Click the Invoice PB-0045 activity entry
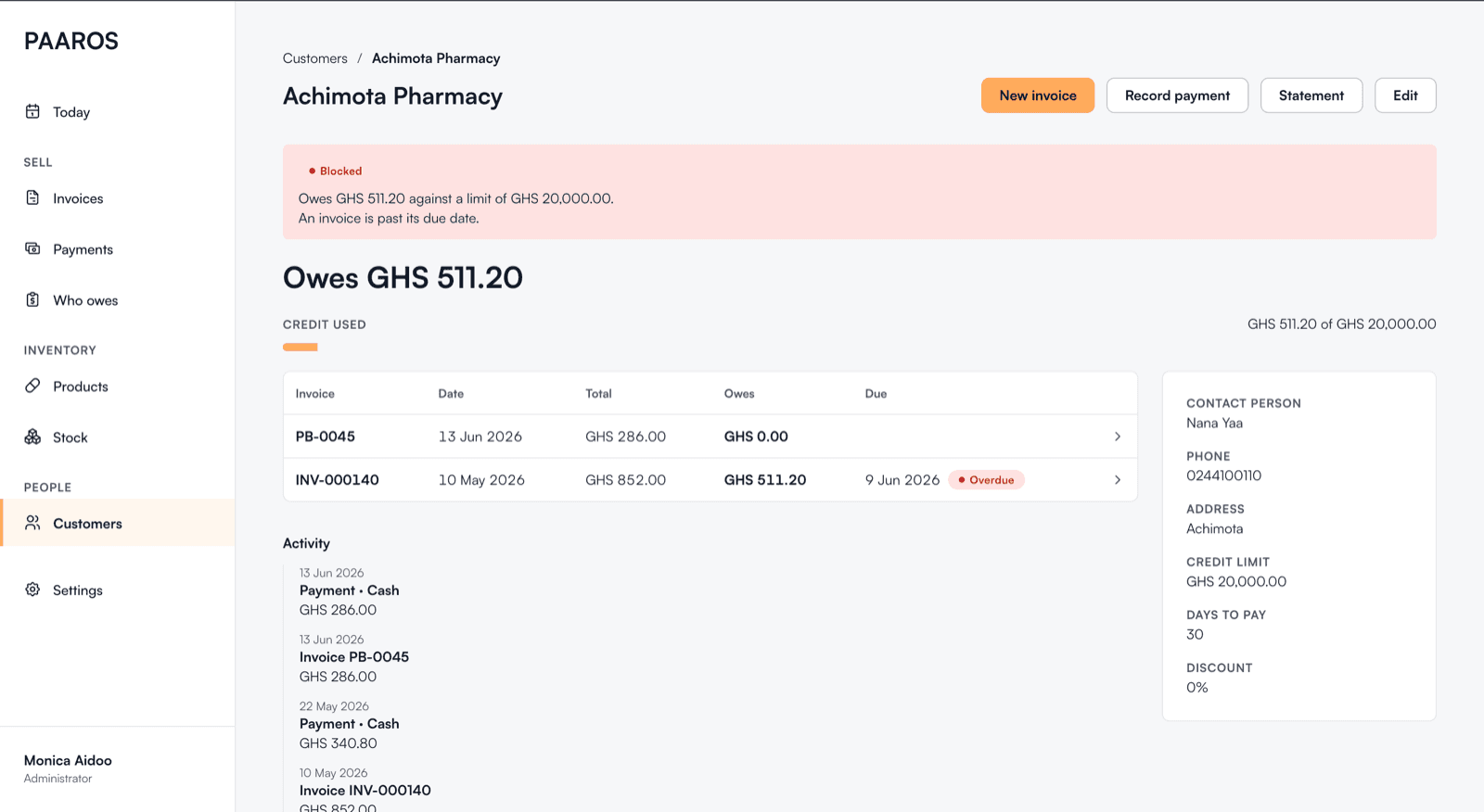1484x812 pixels. (354, 657)
